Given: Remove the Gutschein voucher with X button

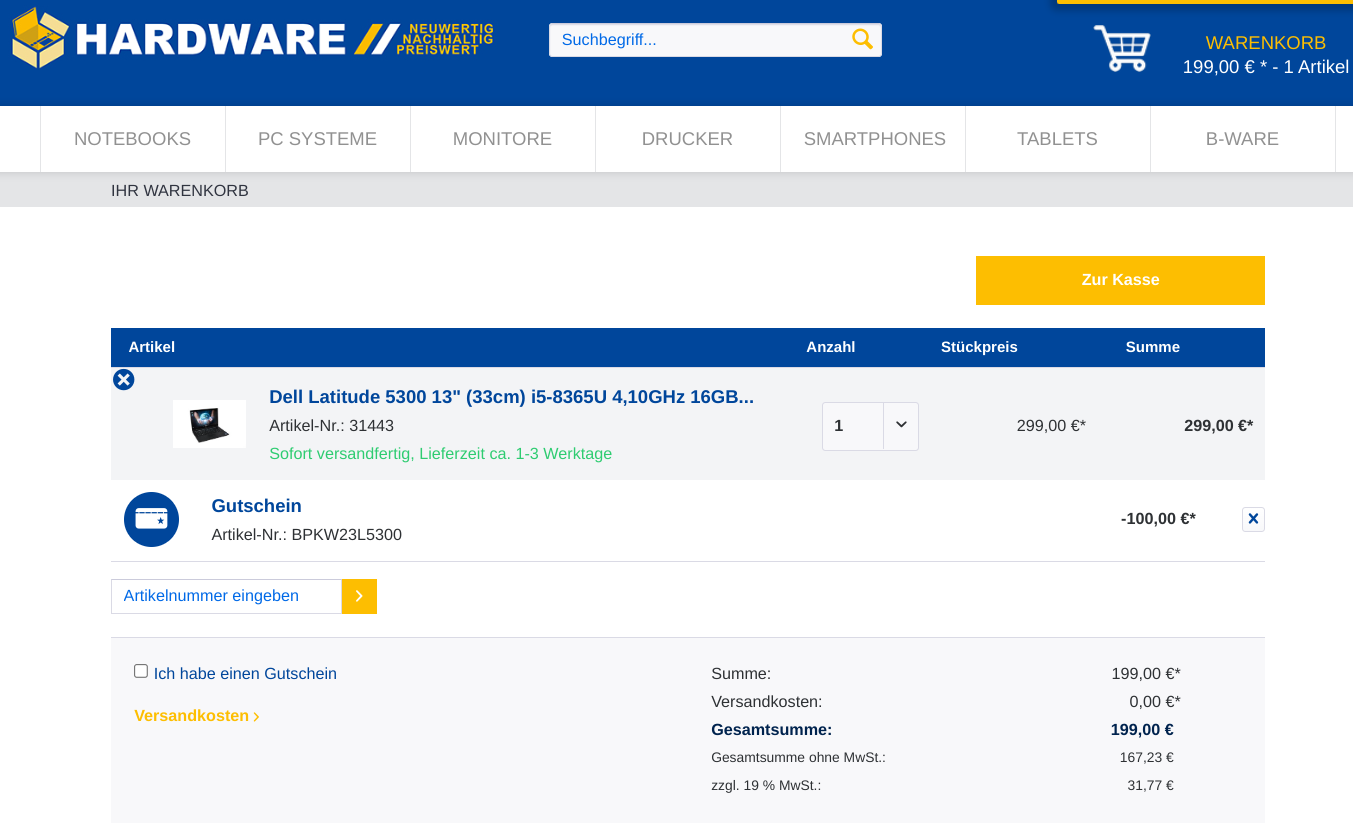Looking at the screenshot, I should pyautogui.click(x=1253, y=519).
